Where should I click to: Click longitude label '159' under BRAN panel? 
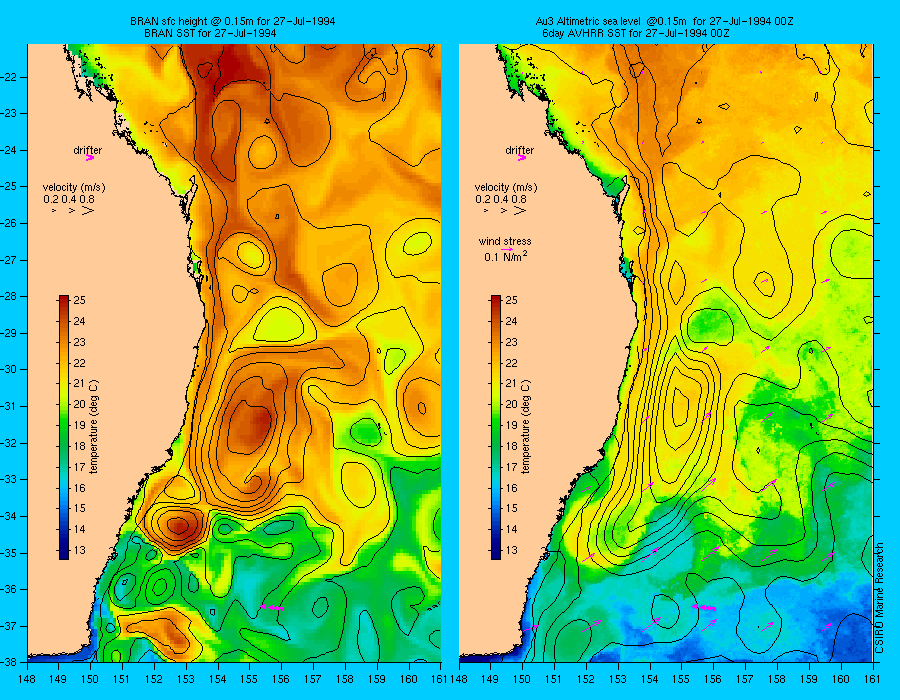point(377,679)
